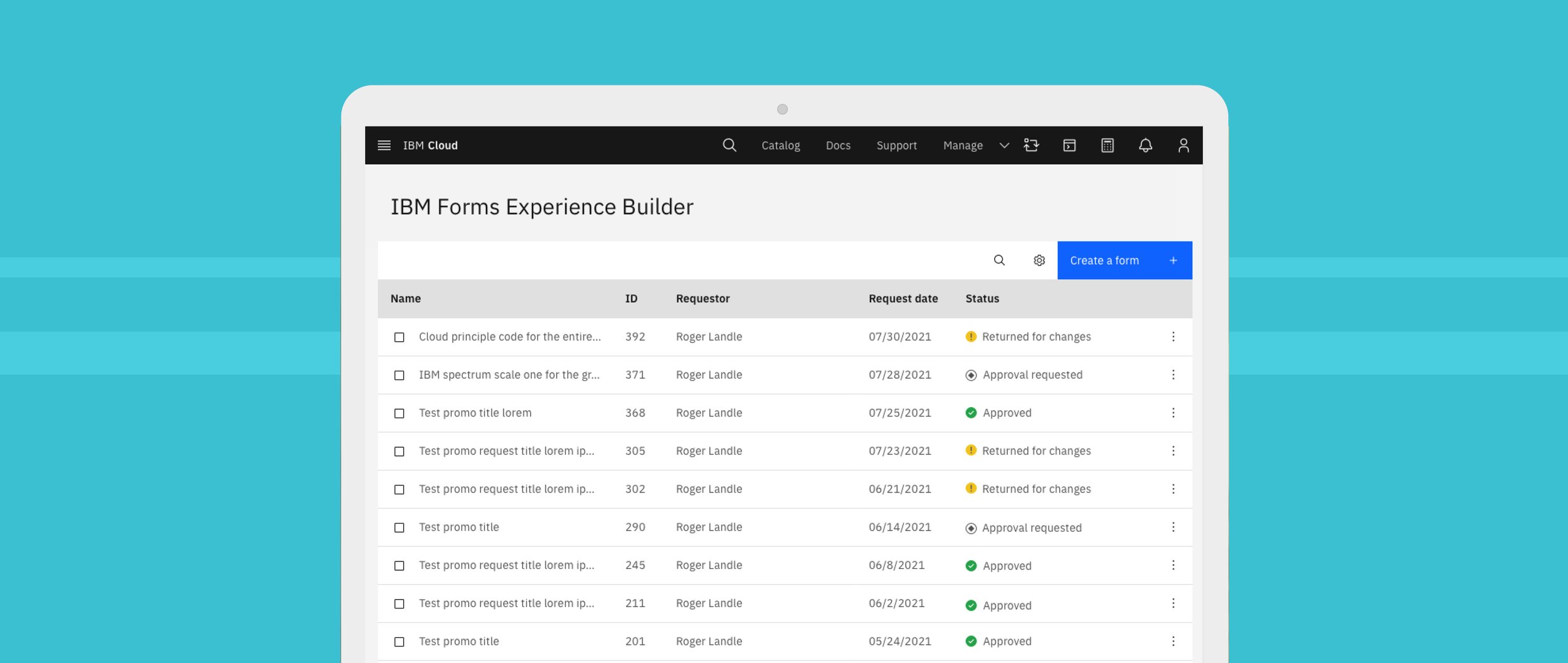Open the cost estimator calculator icon
1568x663 pixels.
(1108, 146)
